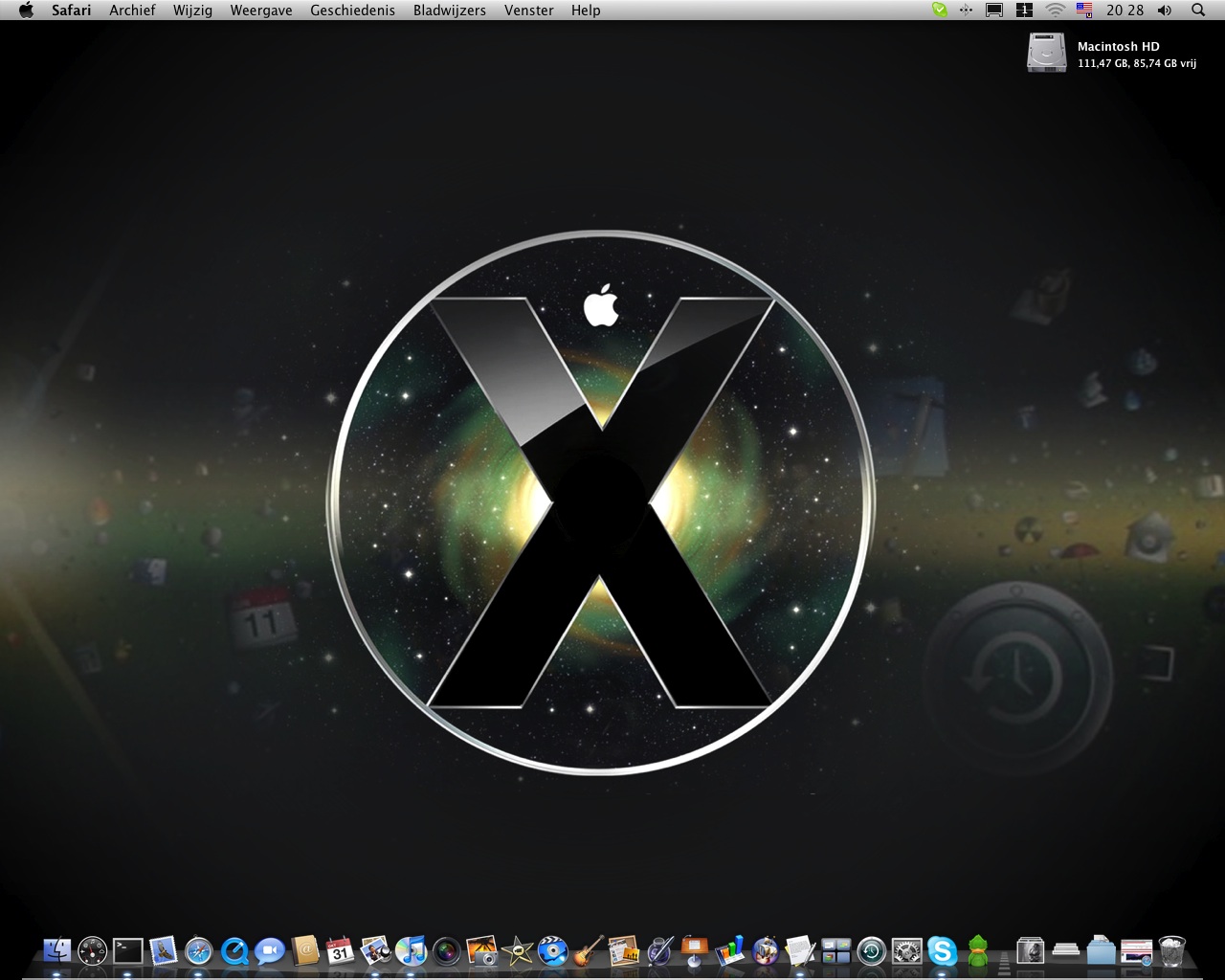Launch QuickTime Player from dock

click(x=234, y=950)
